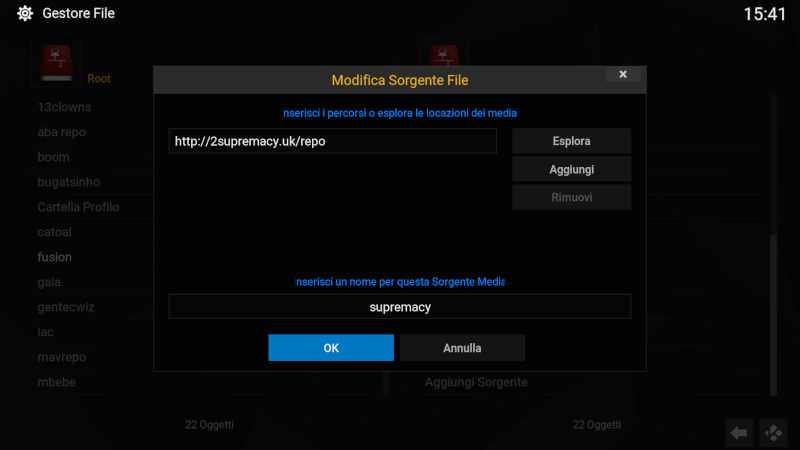Click the left red Root drive icon
The image size is (800, 450).
click(x=57, y=63)
